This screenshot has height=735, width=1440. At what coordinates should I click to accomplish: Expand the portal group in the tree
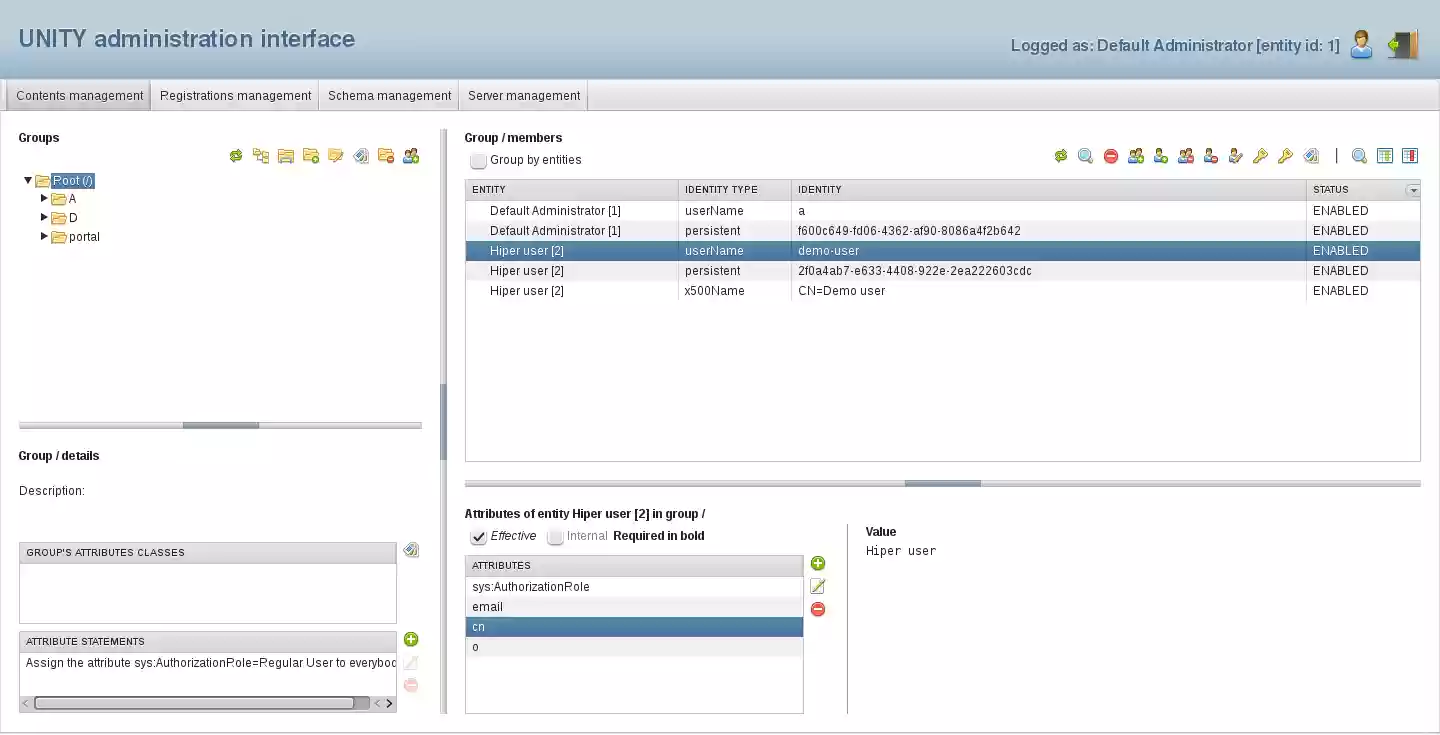[x=44, y=237]
